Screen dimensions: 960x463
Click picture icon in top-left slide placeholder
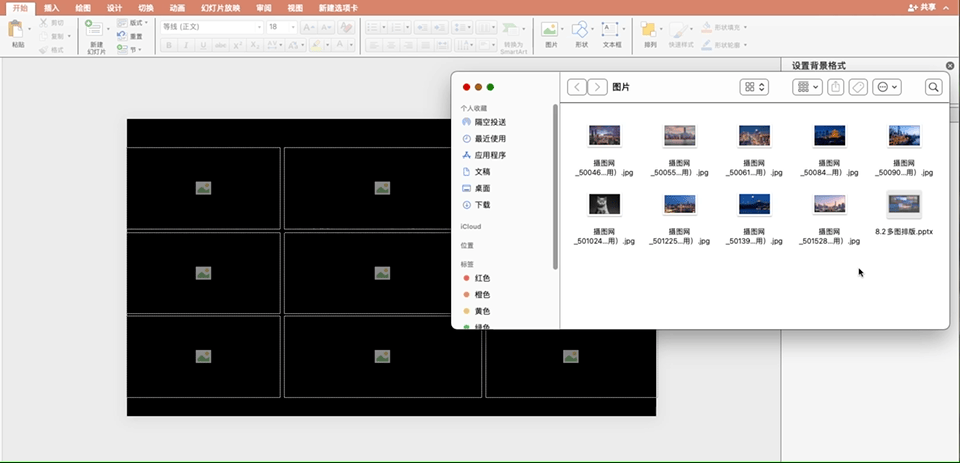click(x=203, y=188)
